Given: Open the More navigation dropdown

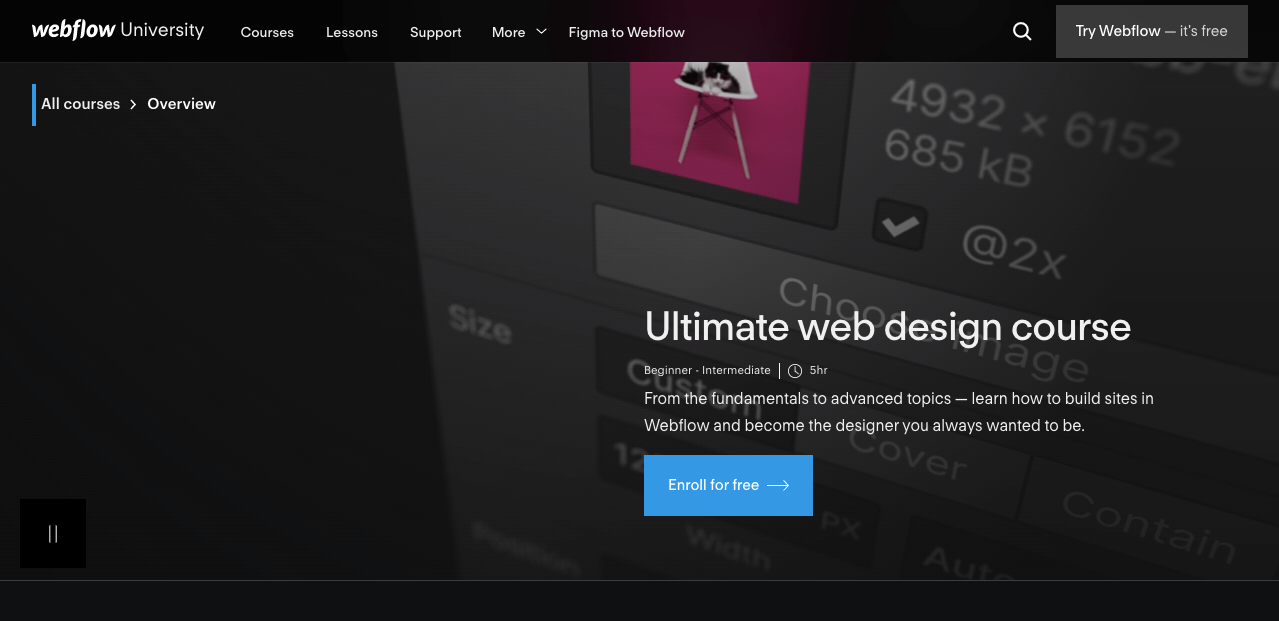Looking at the screenshot, I should point(519,32).
